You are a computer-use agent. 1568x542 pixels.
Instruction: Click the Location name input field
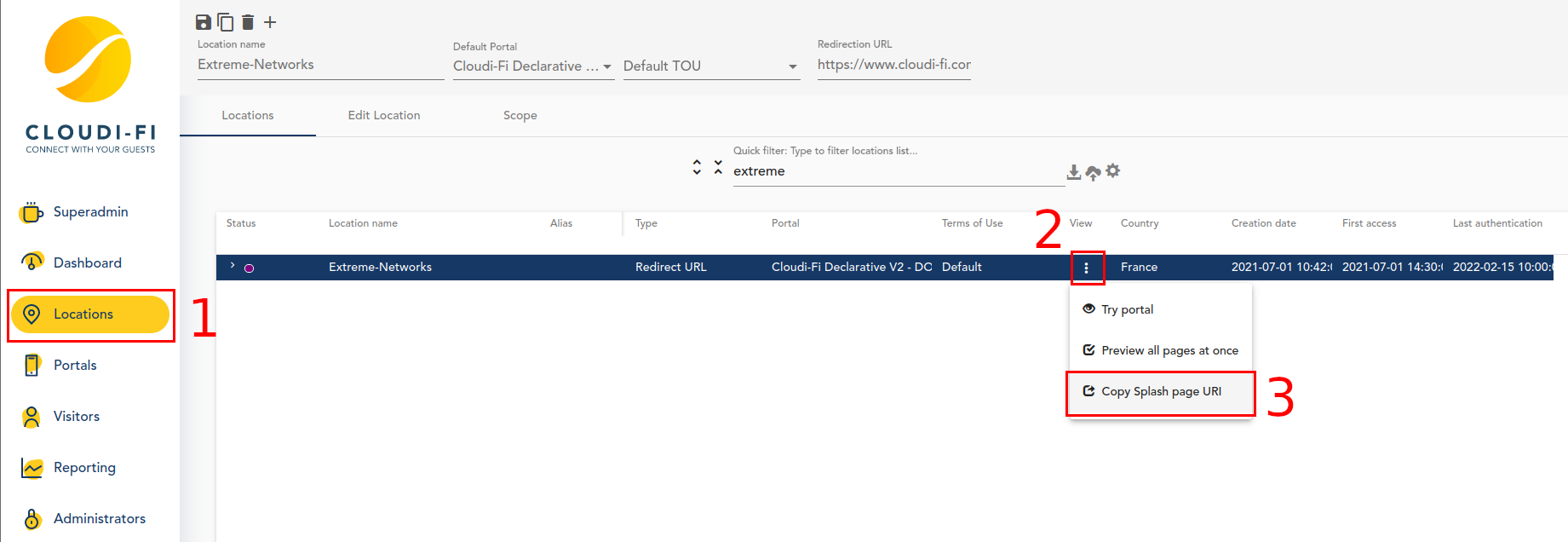pyautogui.click(x=321, y=65)
